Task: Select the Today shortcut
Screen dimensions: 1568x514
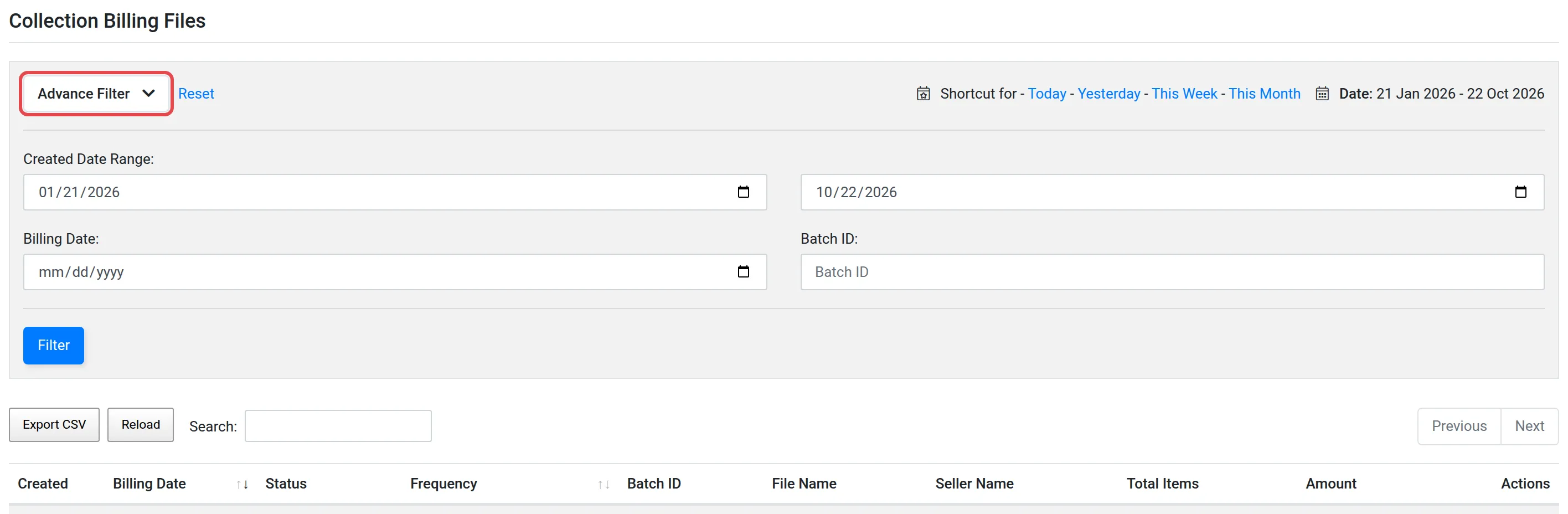Action: [x=1047, y=94]
